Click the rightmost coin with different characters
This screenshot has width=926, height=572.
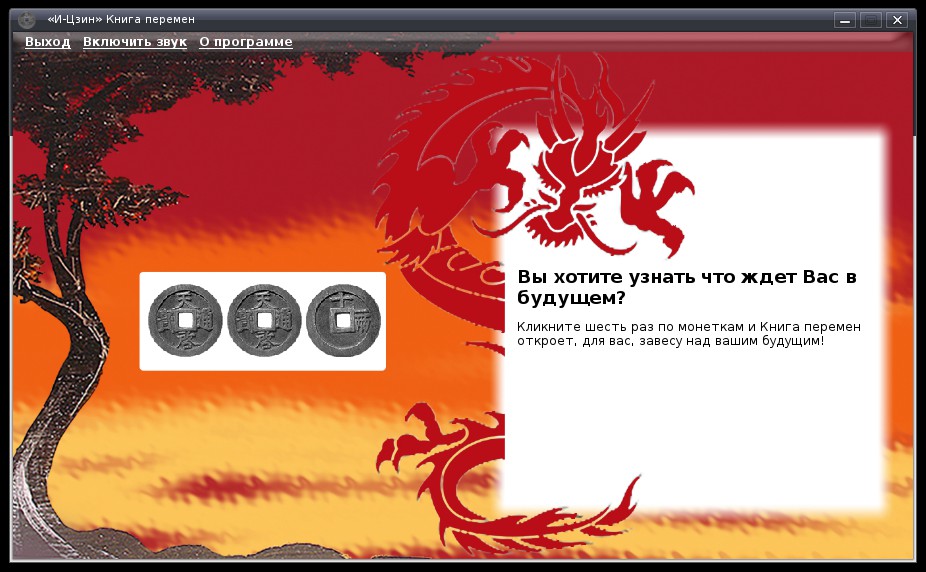click(343, 321)
